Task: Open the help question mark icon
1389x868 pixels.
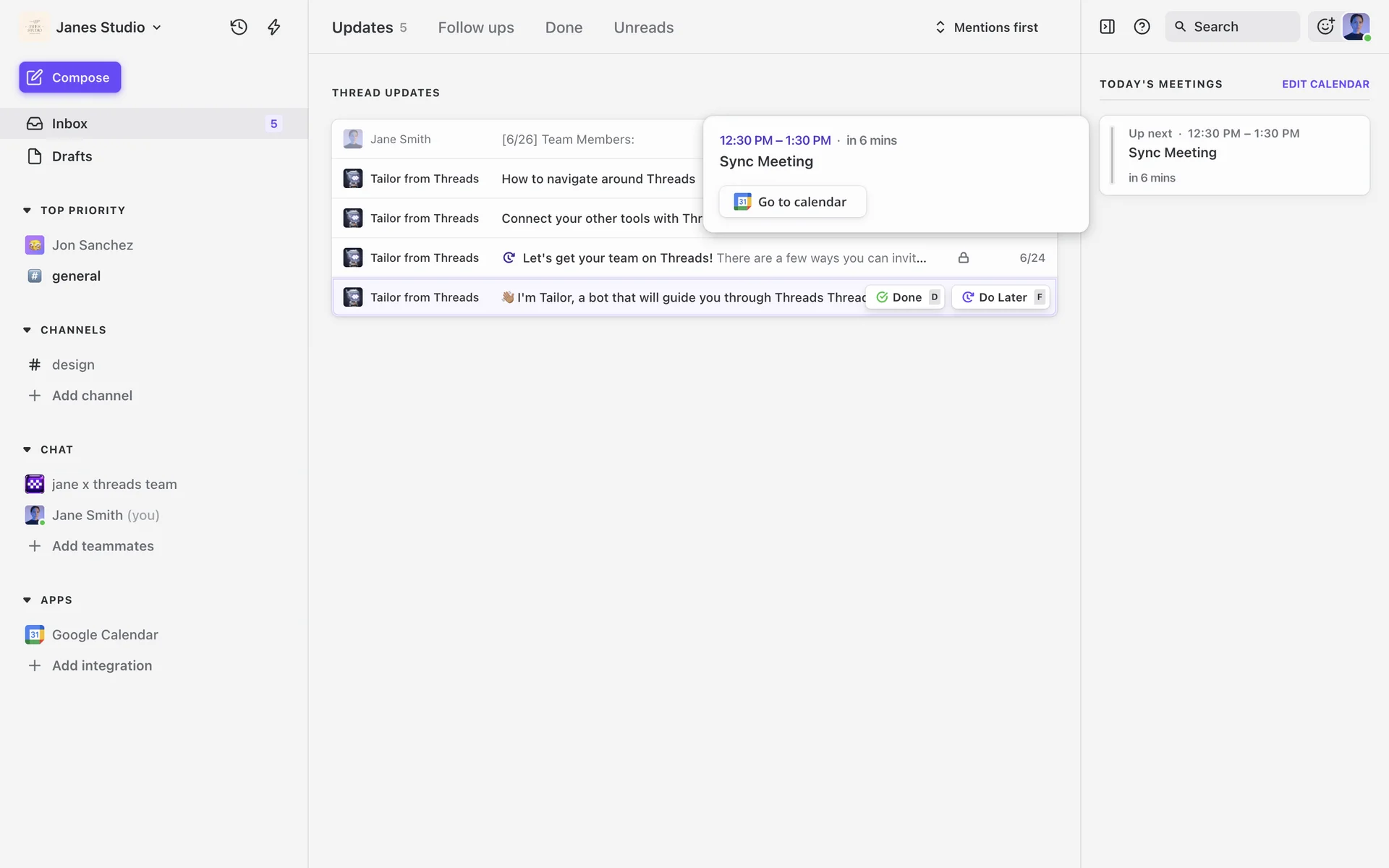Action: (1142, 27)
